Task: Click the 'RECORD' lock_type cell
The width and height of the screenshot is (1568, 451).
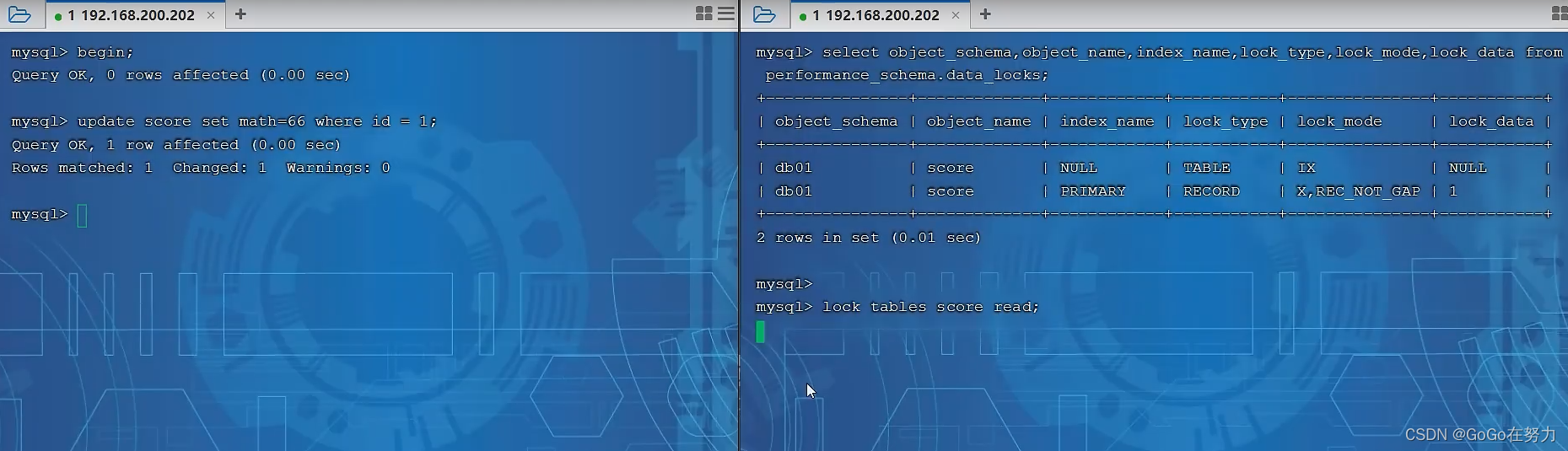Action: pyautogui.click(x=1211, y=191)
